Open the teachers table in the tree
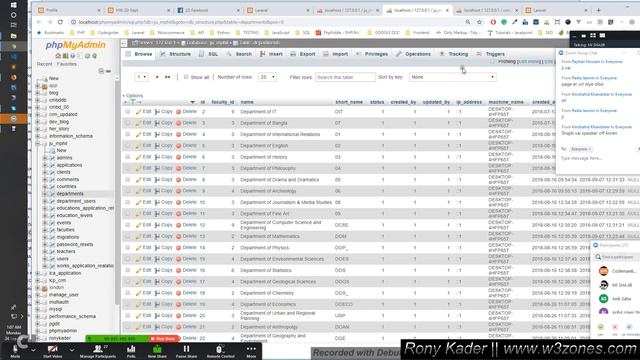Viewport: 640px width, 360px height. pyautogui.click(x=66, y=251)
